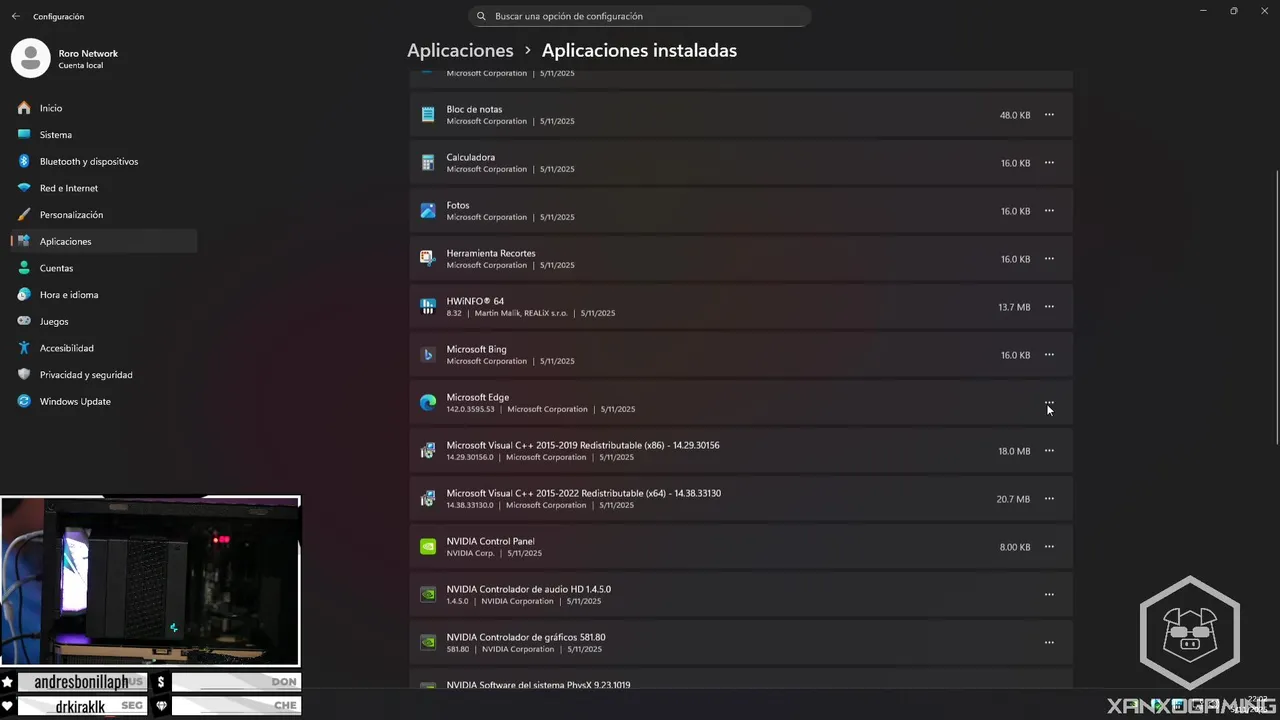1280x720 pixels.
Task: Open Red e Internet section
Action: tap(104, 188)
